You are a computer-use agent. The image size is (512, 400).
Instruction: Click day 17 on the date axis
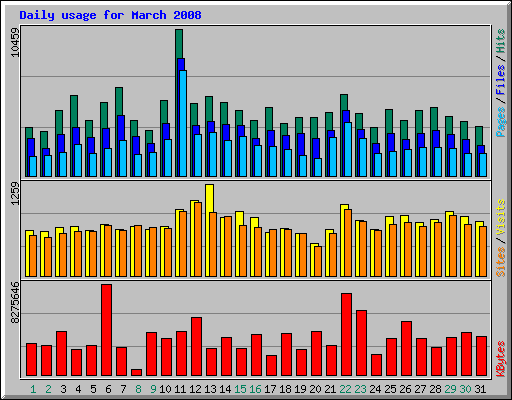coord(270,389)
